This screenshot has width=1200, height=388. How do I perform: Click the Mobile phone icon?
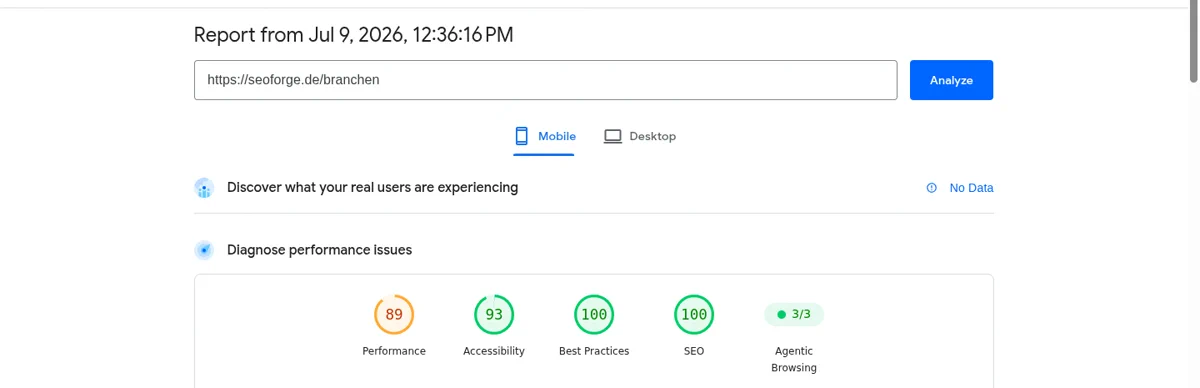click(x=521, y=136)
